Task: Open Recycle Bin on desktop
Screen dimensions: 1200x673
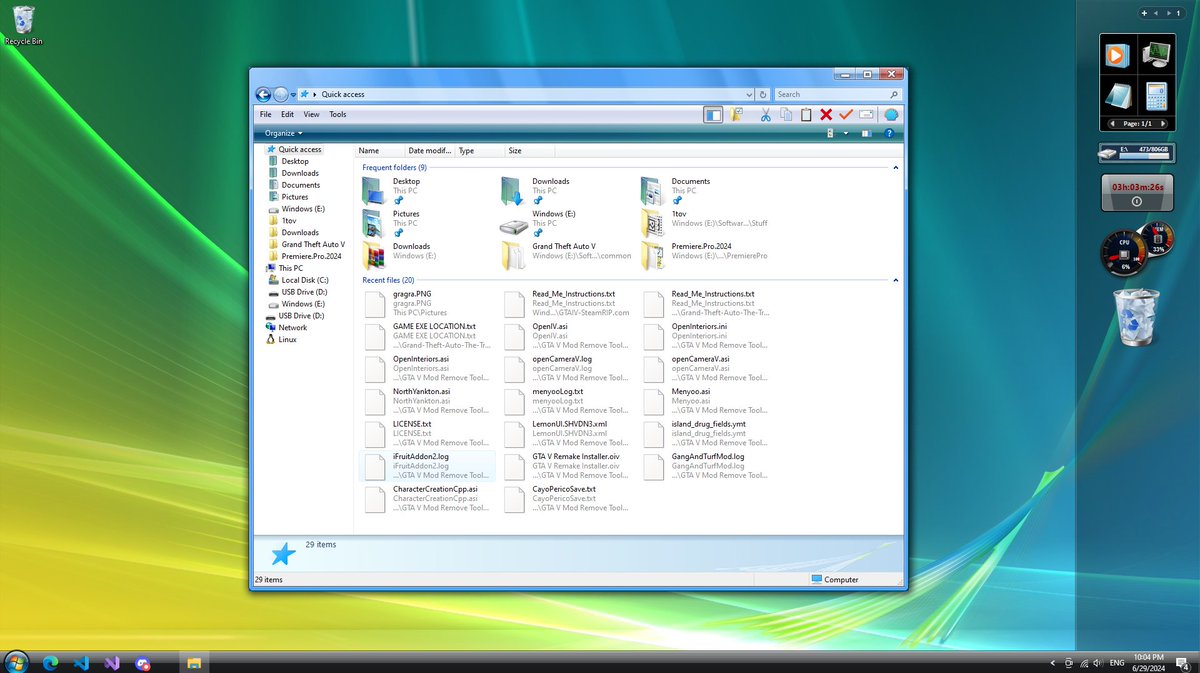Action: [x=23, y=24]
